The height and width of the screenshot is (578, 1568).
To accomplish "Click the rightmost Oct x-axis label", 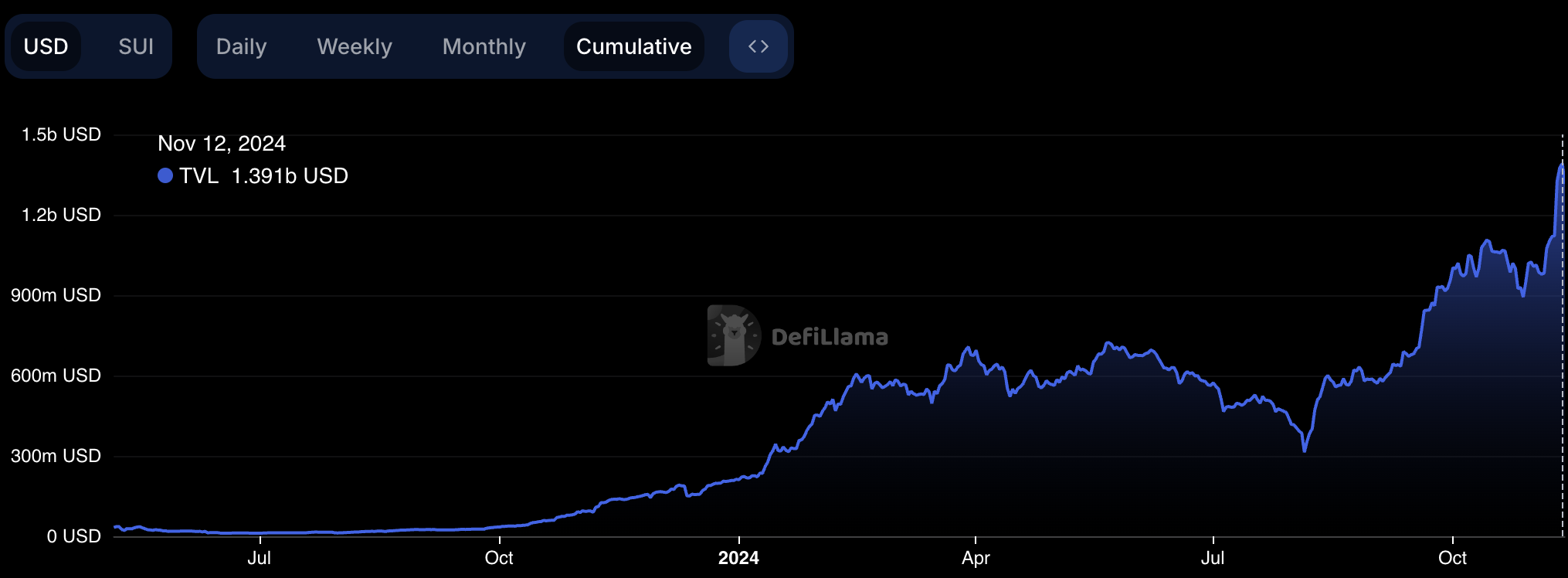I will click(1452, 558).
